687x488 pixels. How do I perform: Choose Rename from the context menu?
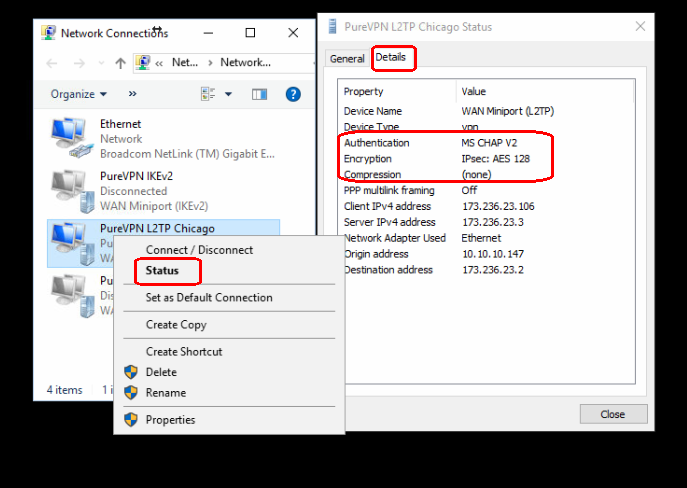[x=166, y=393]
